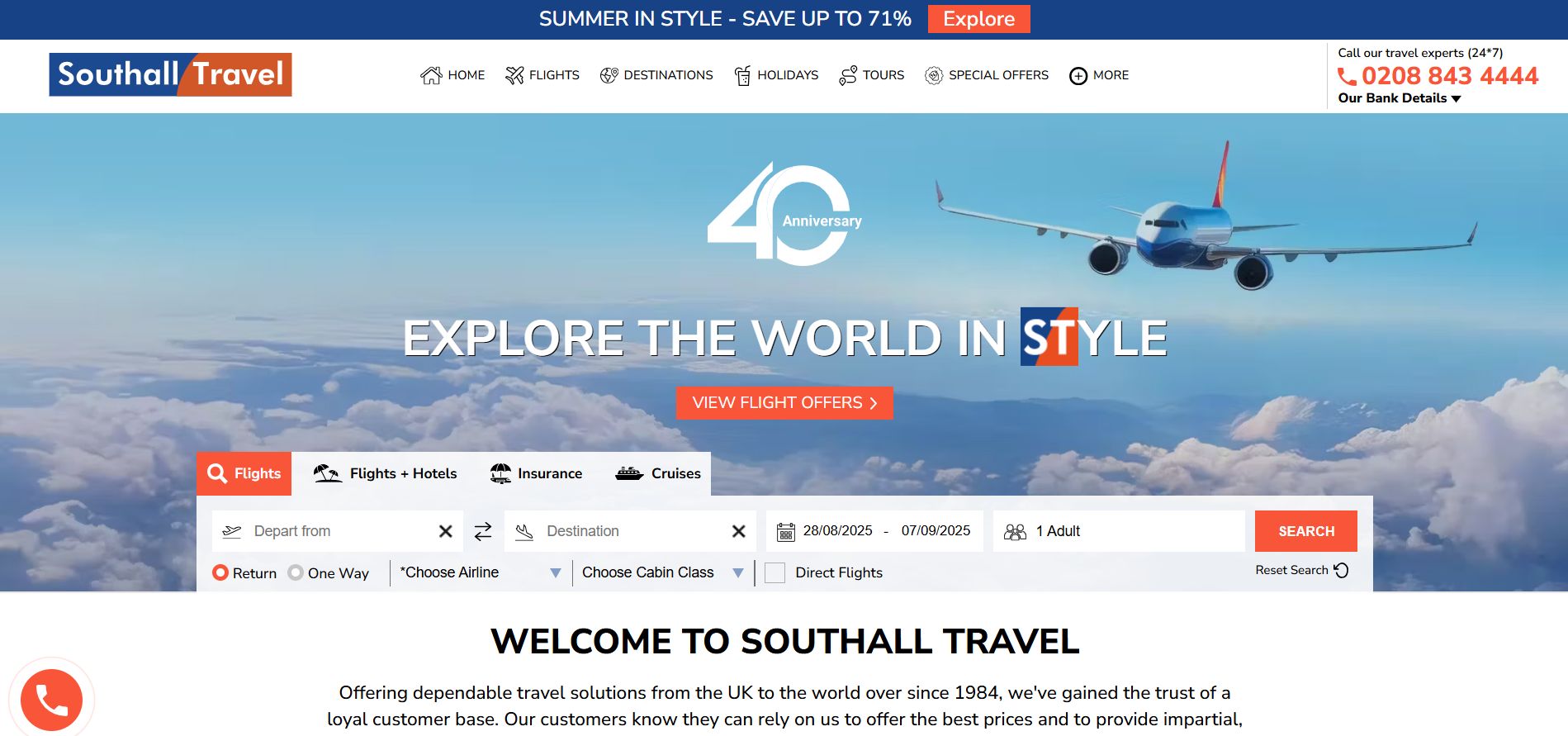
Task: Click 'Call our travel experts (24*7)' text
Action: pyautogui.click(x=1420, y=53)
